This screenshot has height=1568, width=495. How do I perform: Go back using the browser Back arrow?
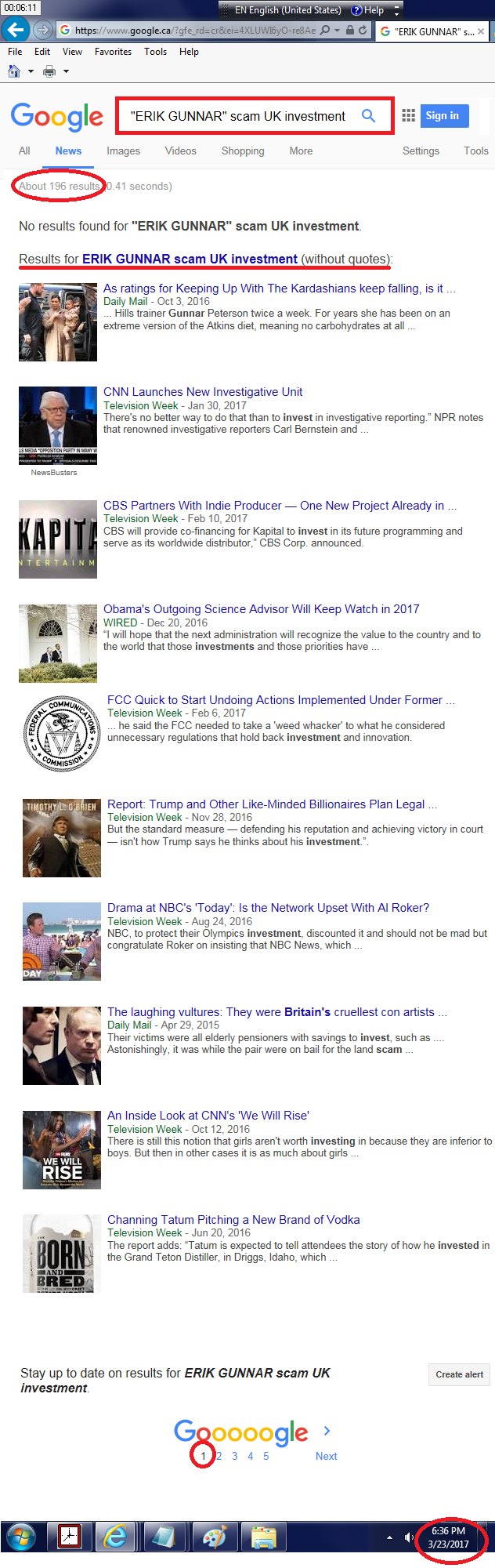point(15,30)
